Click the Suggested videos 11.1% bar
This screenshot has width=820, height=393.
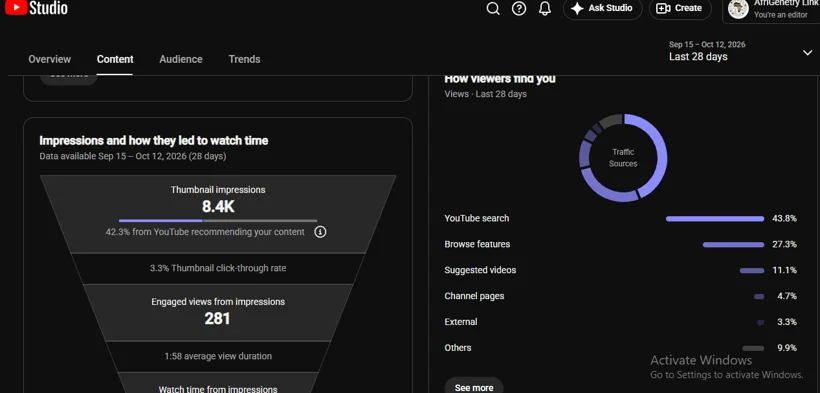pos(752,271)
